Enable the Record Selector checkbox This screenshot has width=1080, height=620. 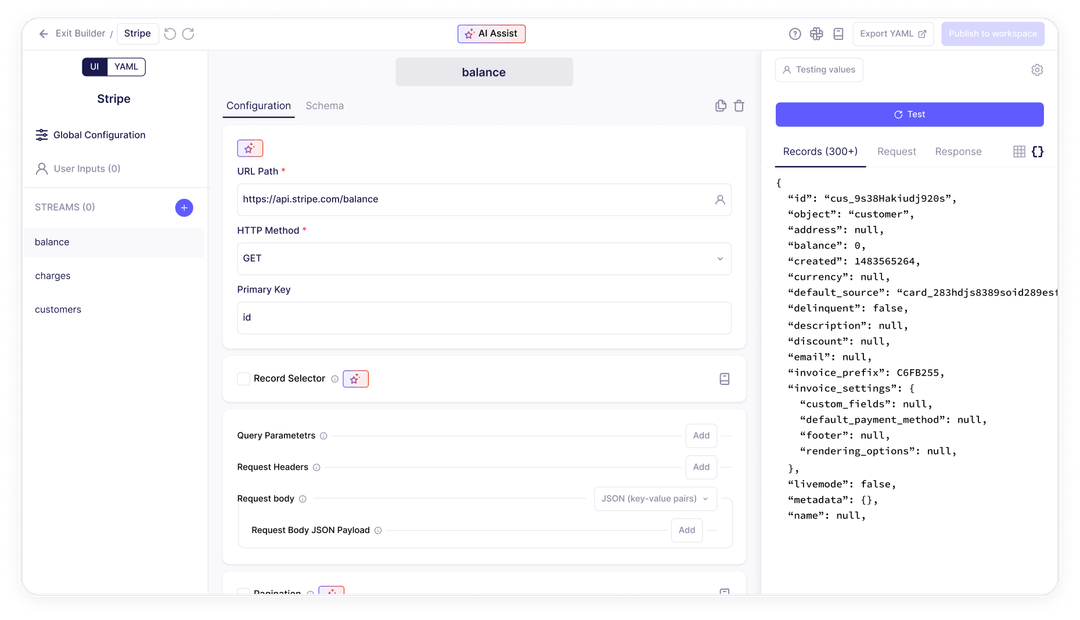tap(243, 379)
